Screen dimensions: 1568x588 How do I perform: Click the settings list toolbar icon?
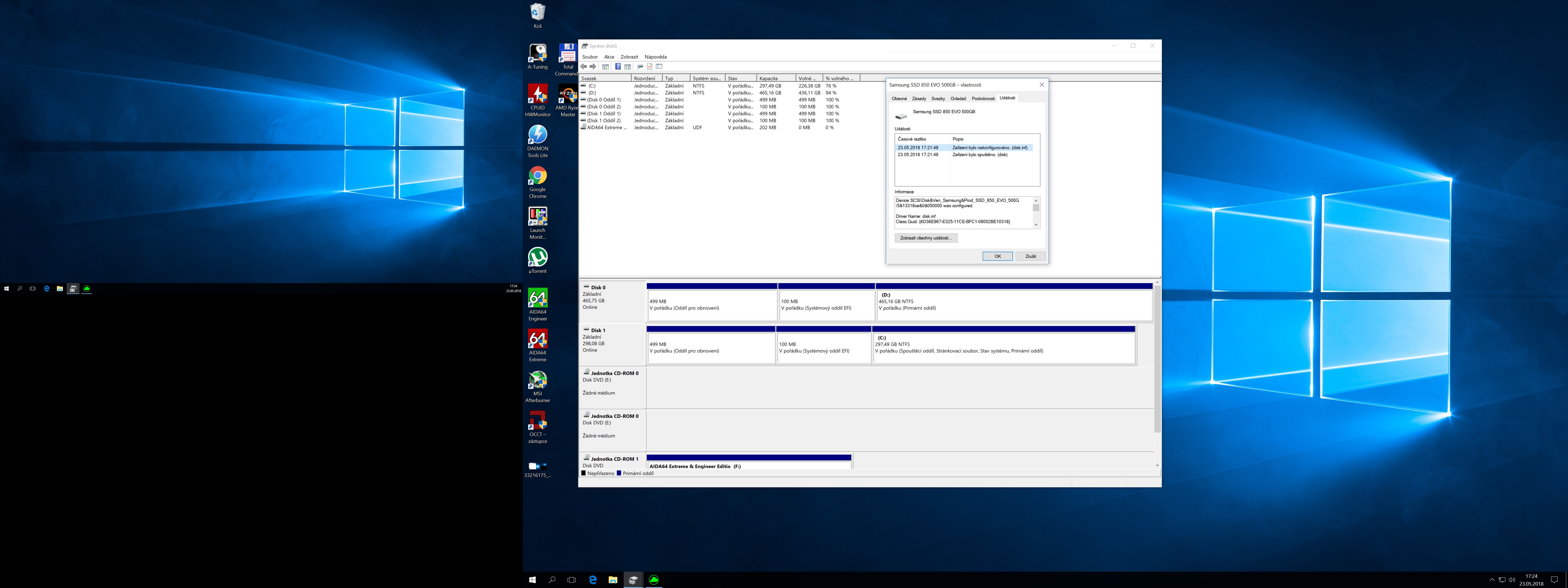659,66
